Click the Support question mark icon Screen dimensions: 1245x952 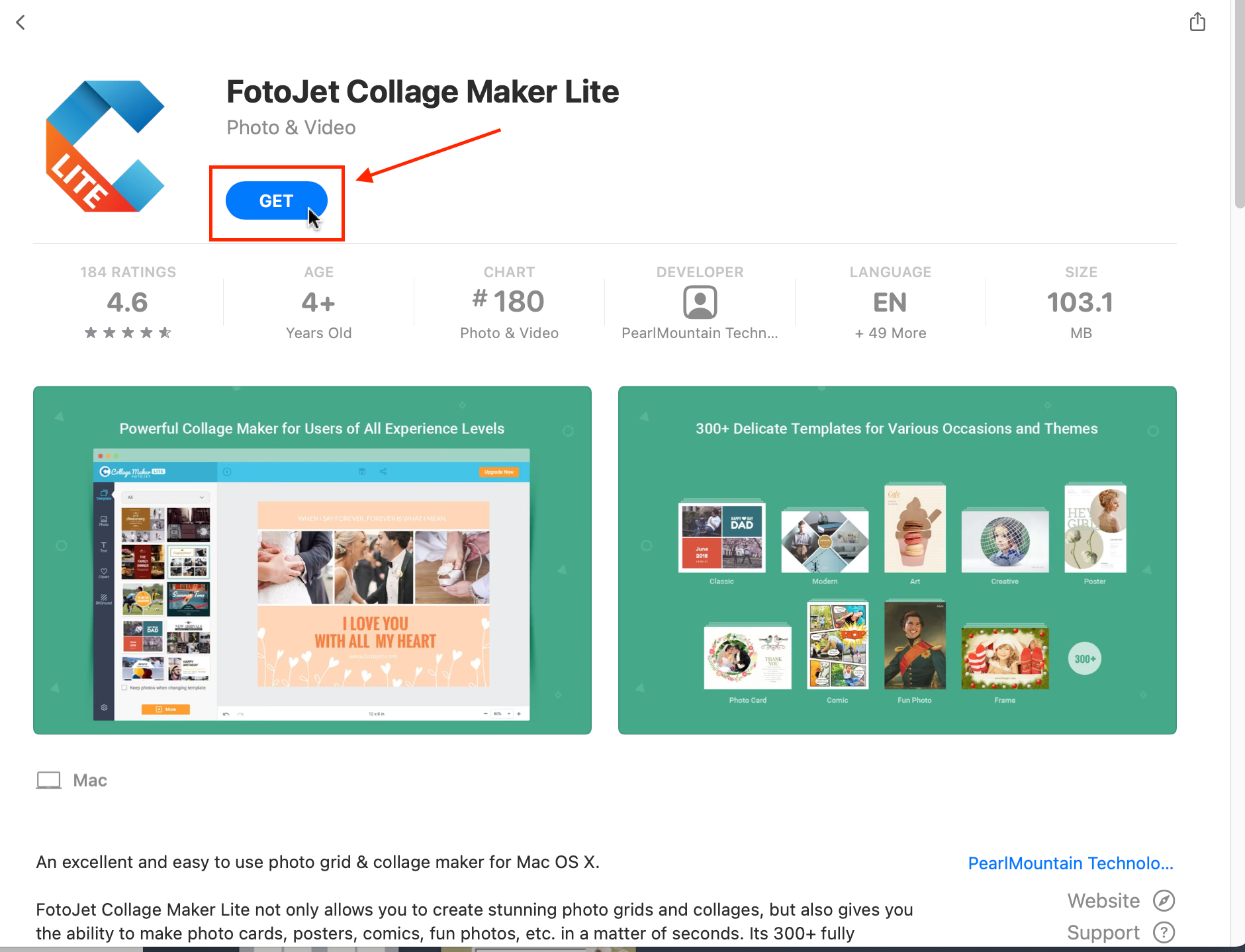pyautogui.click(x=1164, y=932)
